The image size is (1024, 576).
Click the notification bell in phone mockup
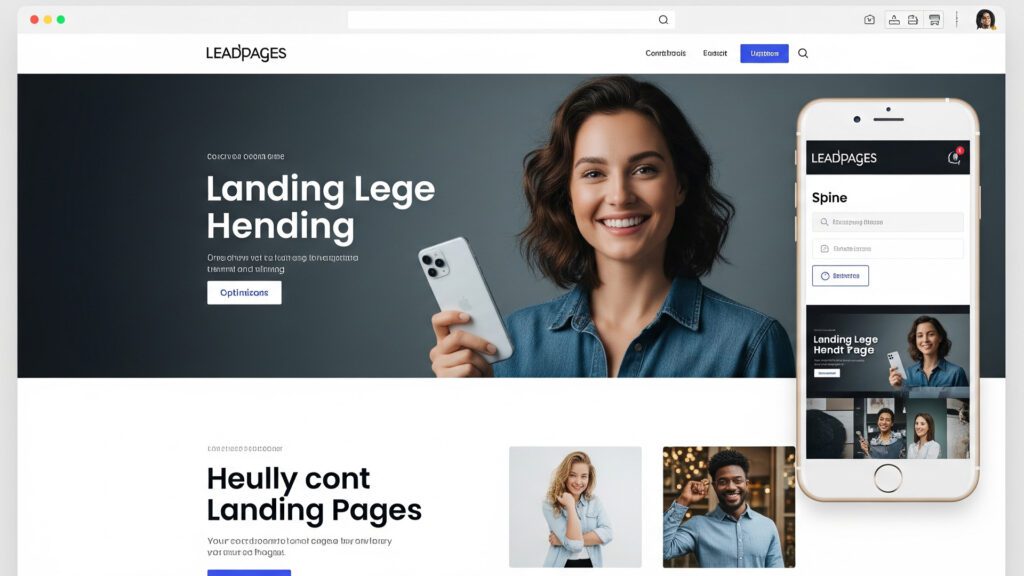coord(954,157)
